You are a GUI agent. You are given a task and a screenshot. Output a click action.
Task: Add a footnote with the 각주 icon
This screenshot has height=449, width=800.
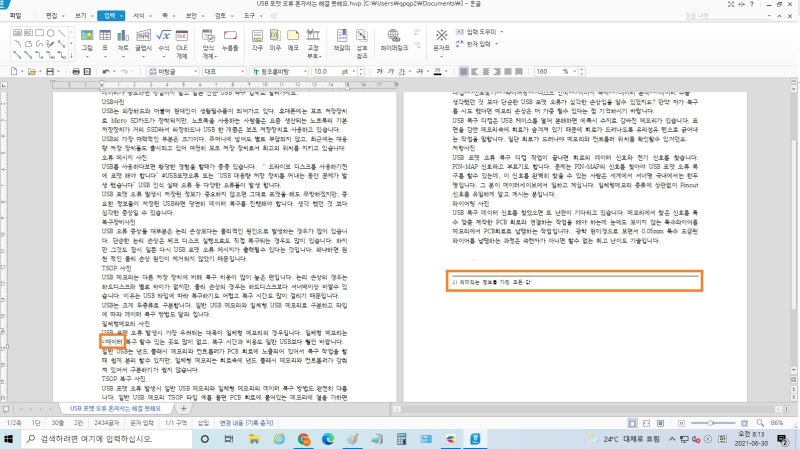point(258,40)
